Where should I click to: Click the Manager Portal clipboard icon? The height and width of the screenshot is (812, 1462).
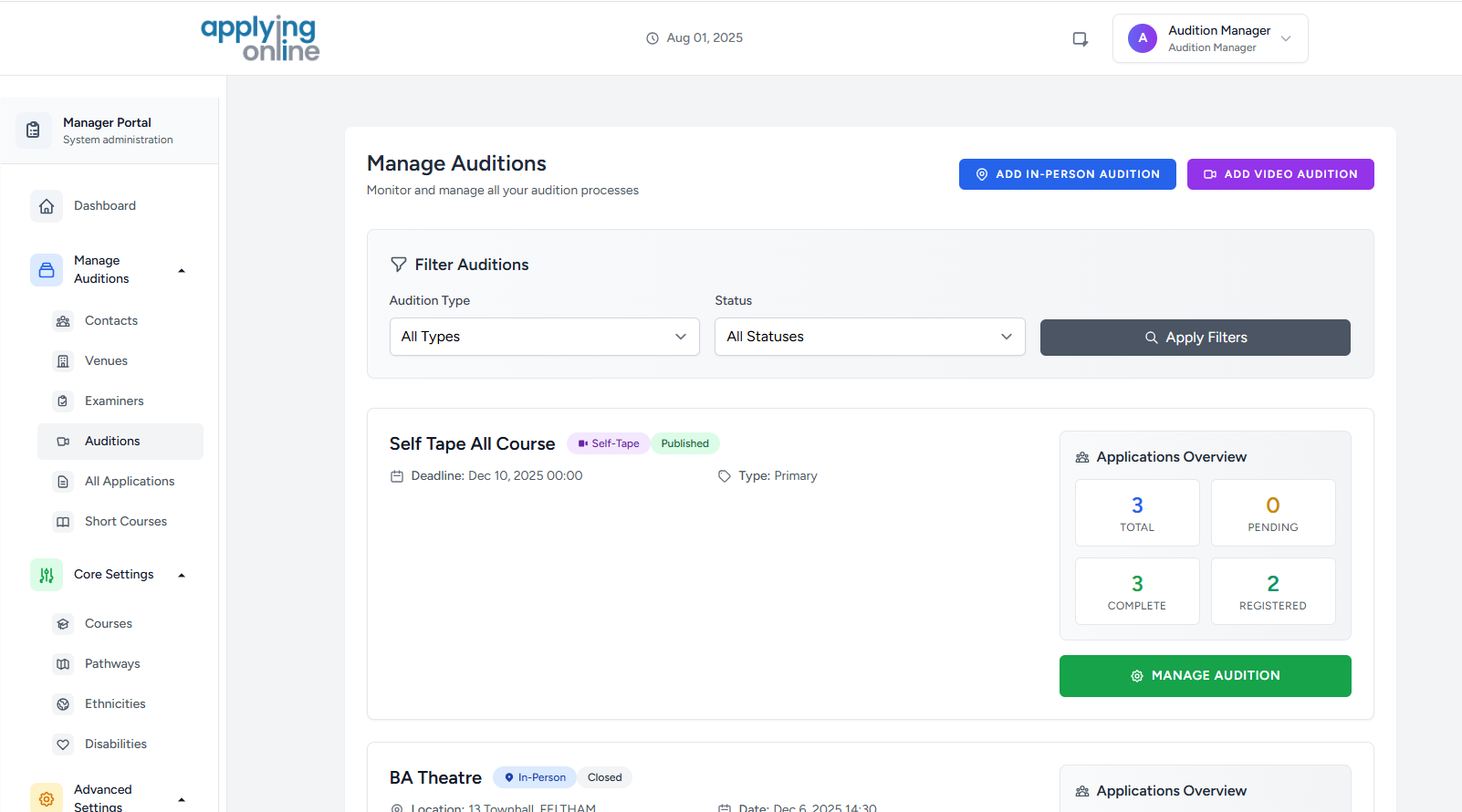33,130
